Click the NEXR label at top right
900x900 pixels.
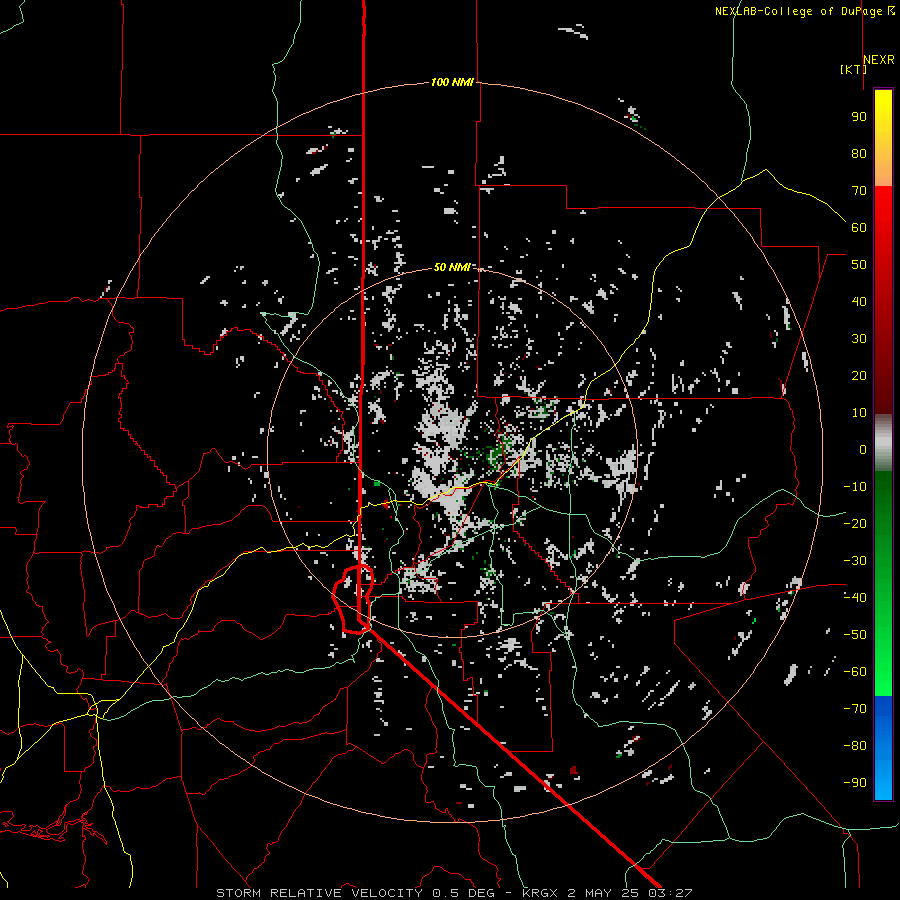pos(879,60)
